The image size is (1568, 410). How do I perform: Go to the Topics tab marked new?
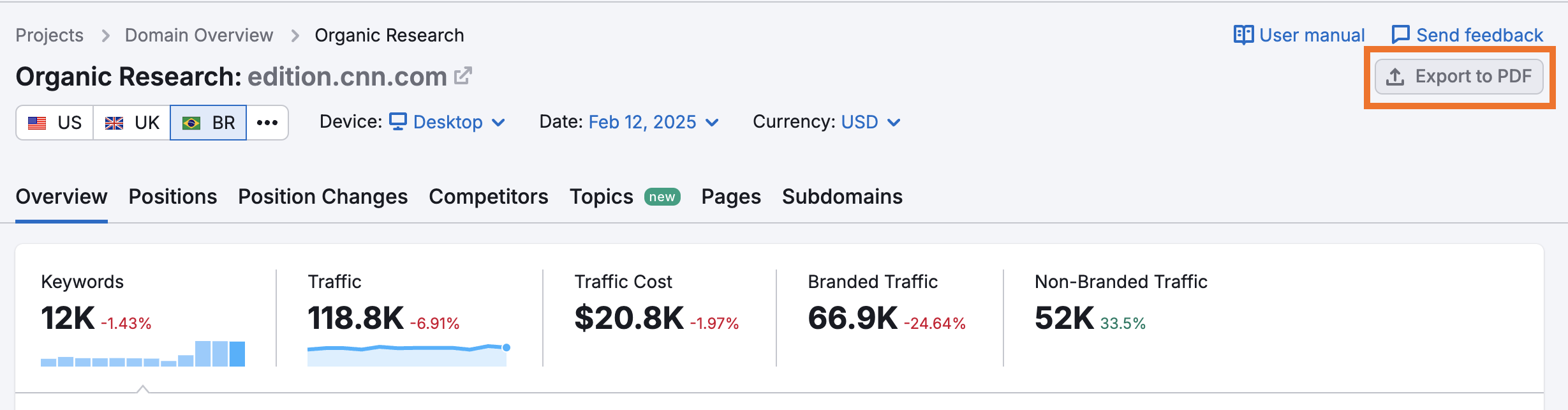click(x=601, y=197)
